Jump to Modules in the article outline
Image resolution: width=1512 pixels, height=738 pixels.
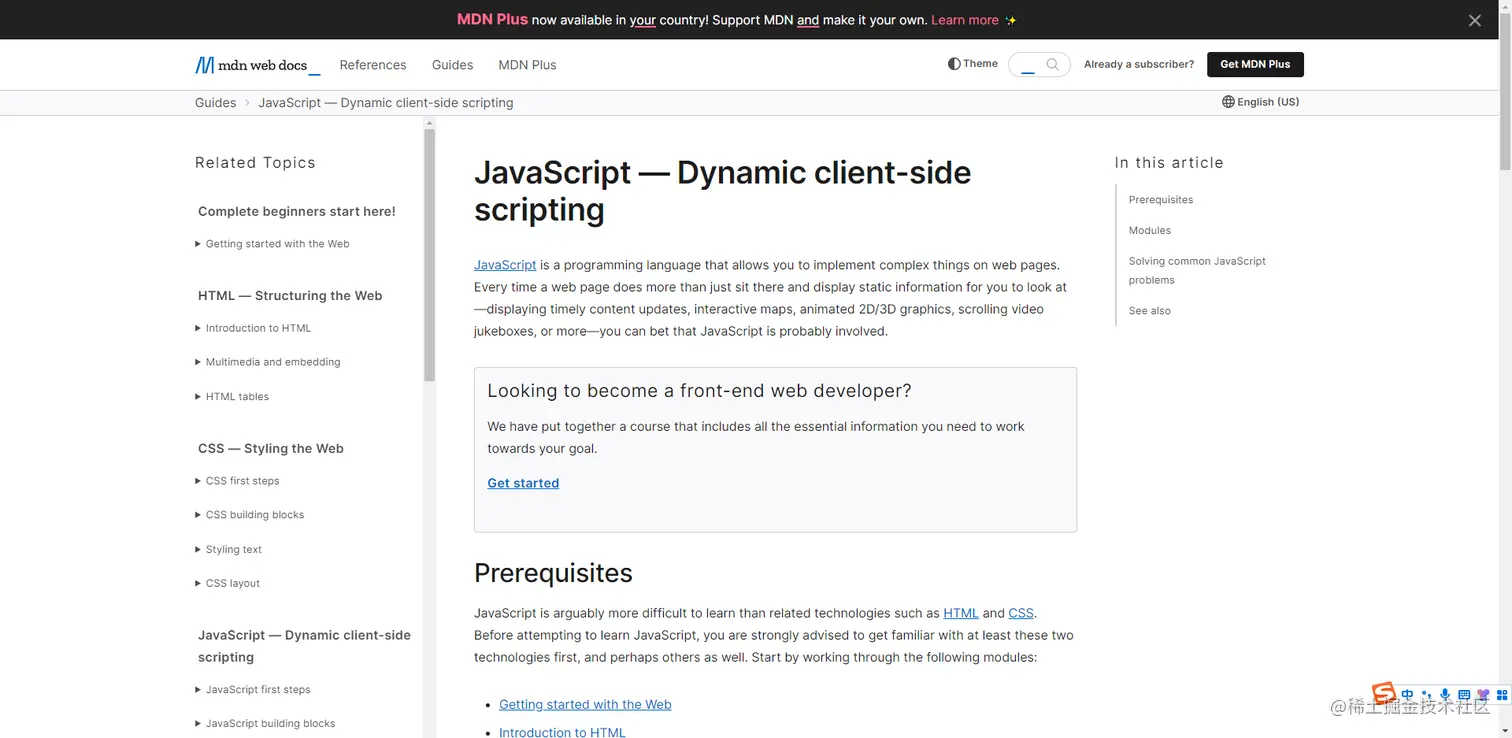pos(1150,231)
